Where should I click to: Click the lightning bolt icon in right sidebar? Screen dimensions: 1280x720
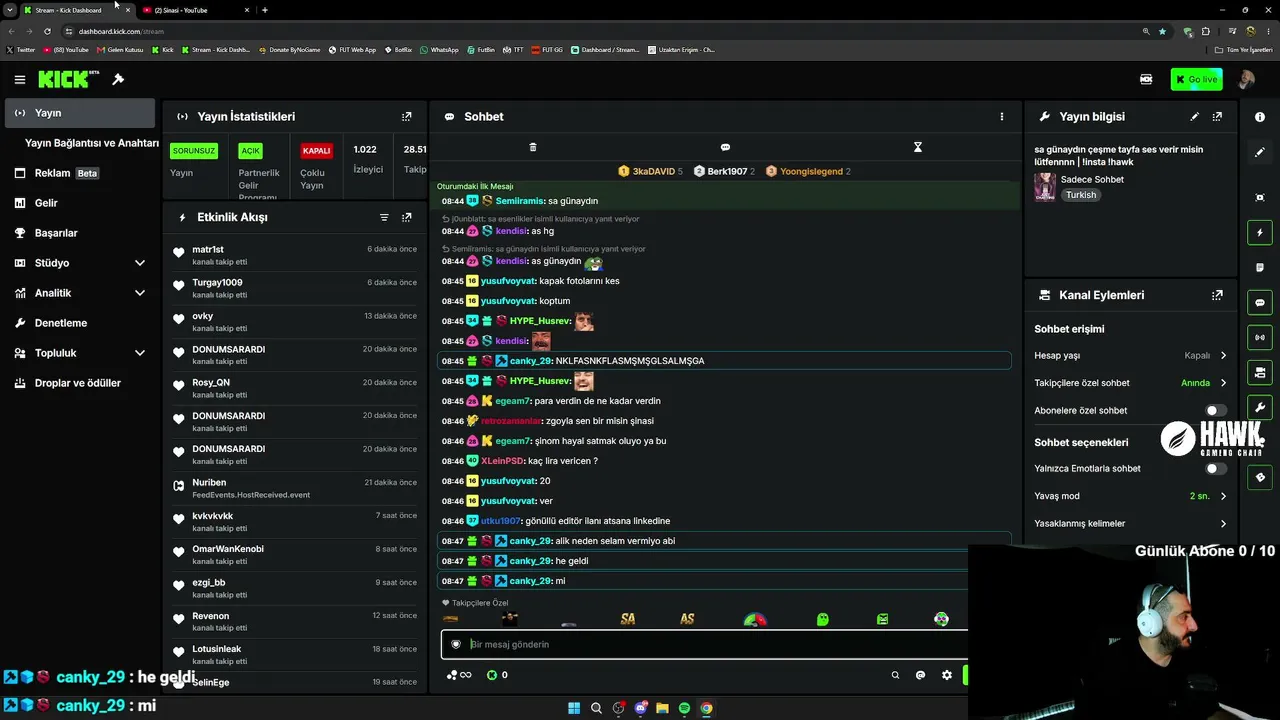(1260, 233)
